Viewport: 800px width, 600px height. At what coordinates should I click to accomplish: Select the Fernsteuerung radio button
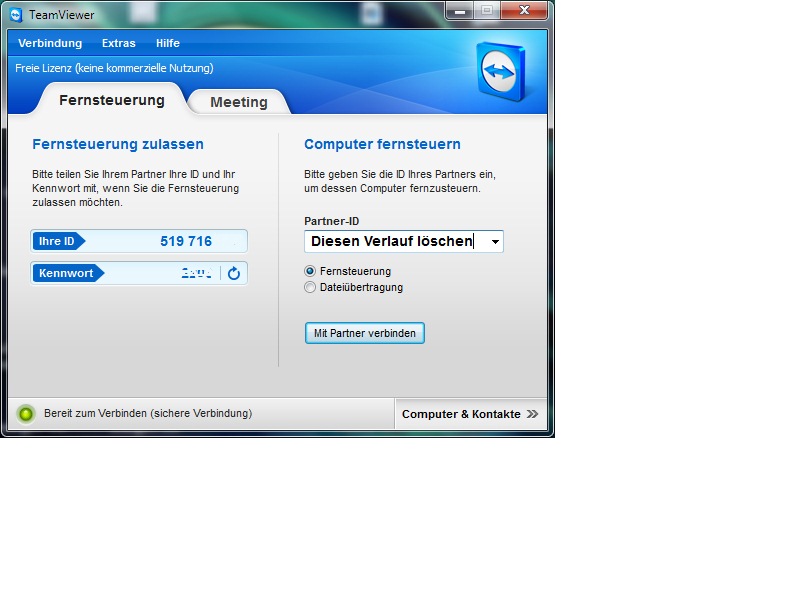pos(310,271)
